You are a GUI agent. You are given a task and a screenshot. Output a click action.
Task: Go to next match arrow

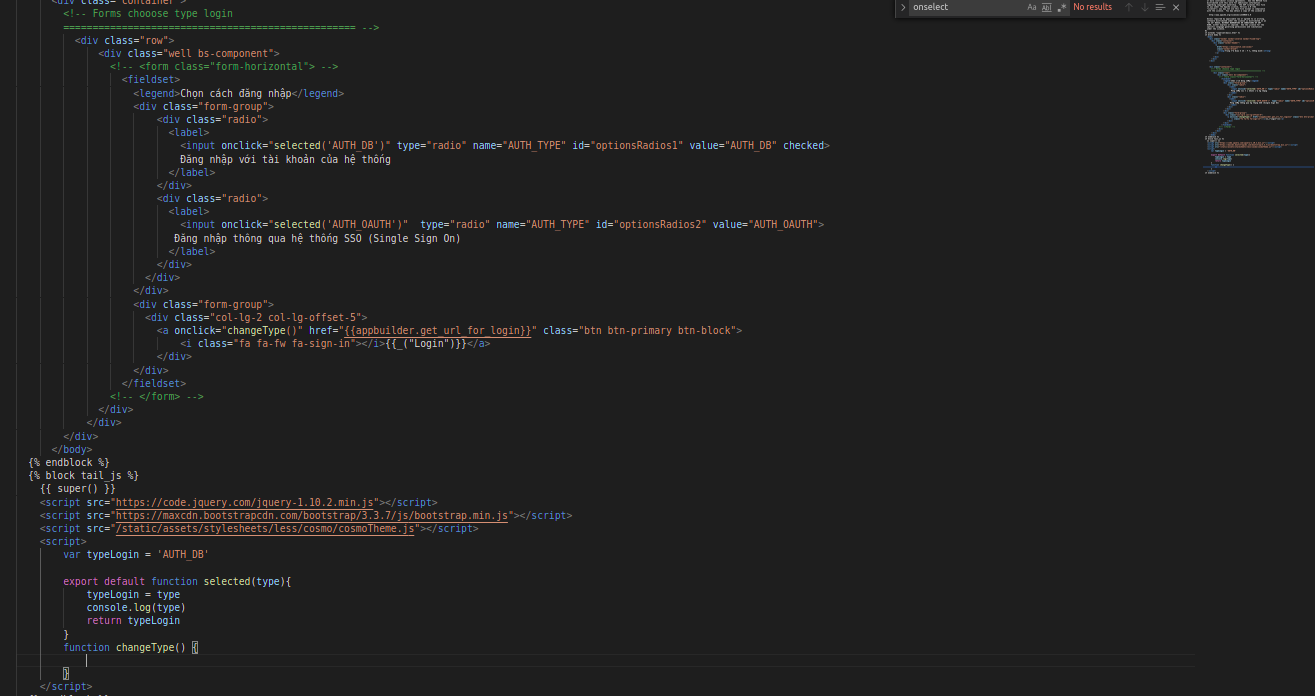pyautogui.click(x=1145, y=7)
